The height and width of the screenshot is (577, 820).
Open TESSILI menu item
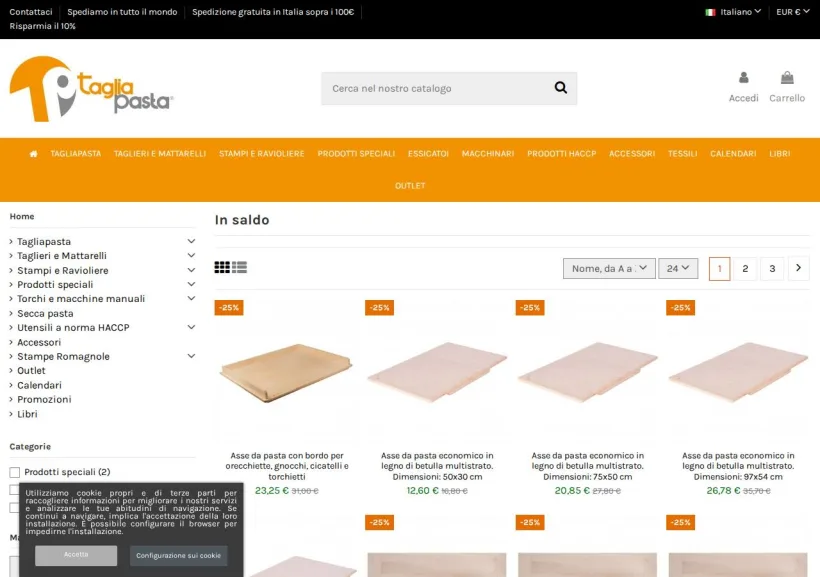pyautogui.click(x=682, y=154)
